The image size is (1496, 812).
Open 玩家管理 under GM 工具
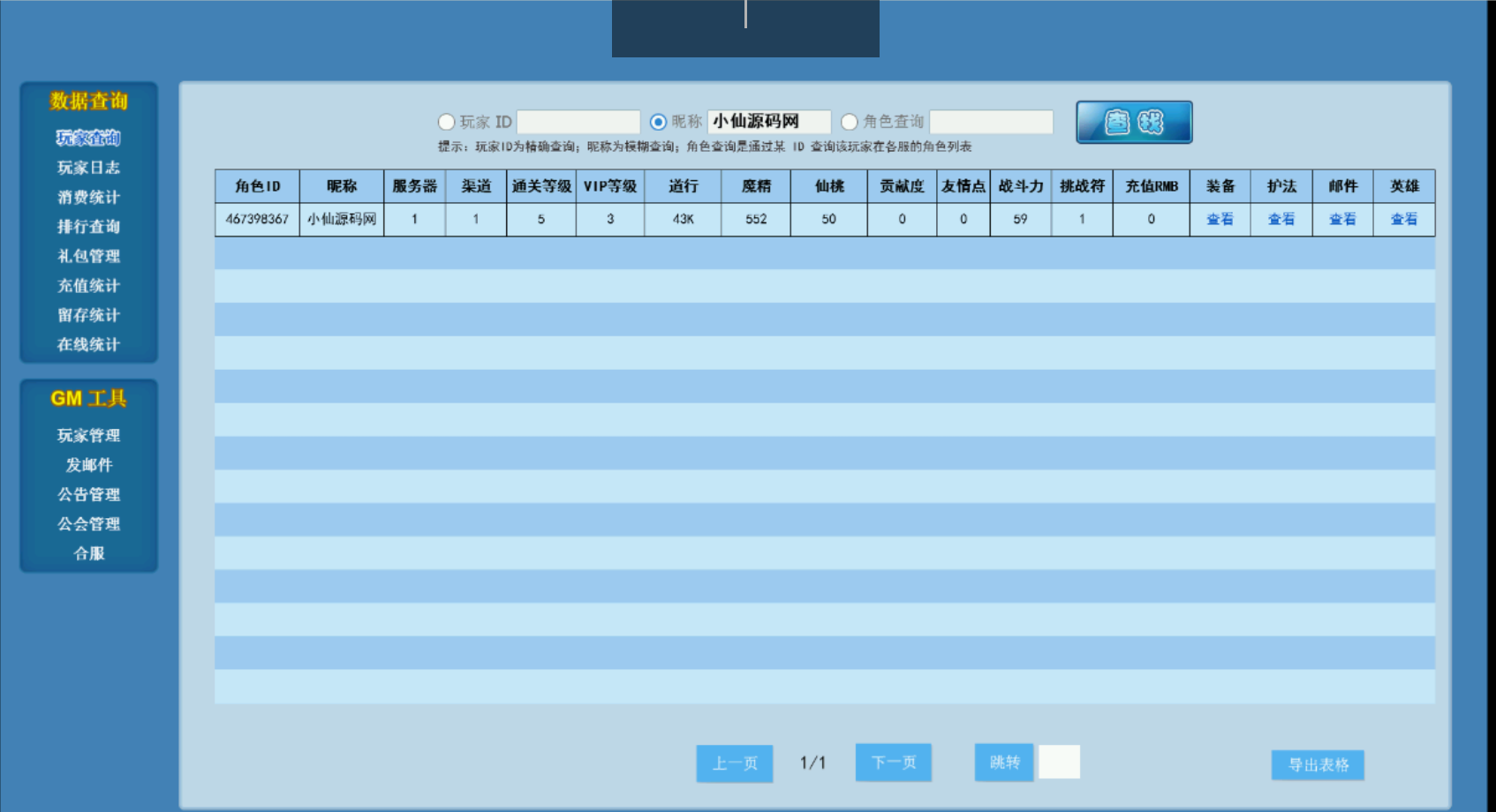point(88,435)
